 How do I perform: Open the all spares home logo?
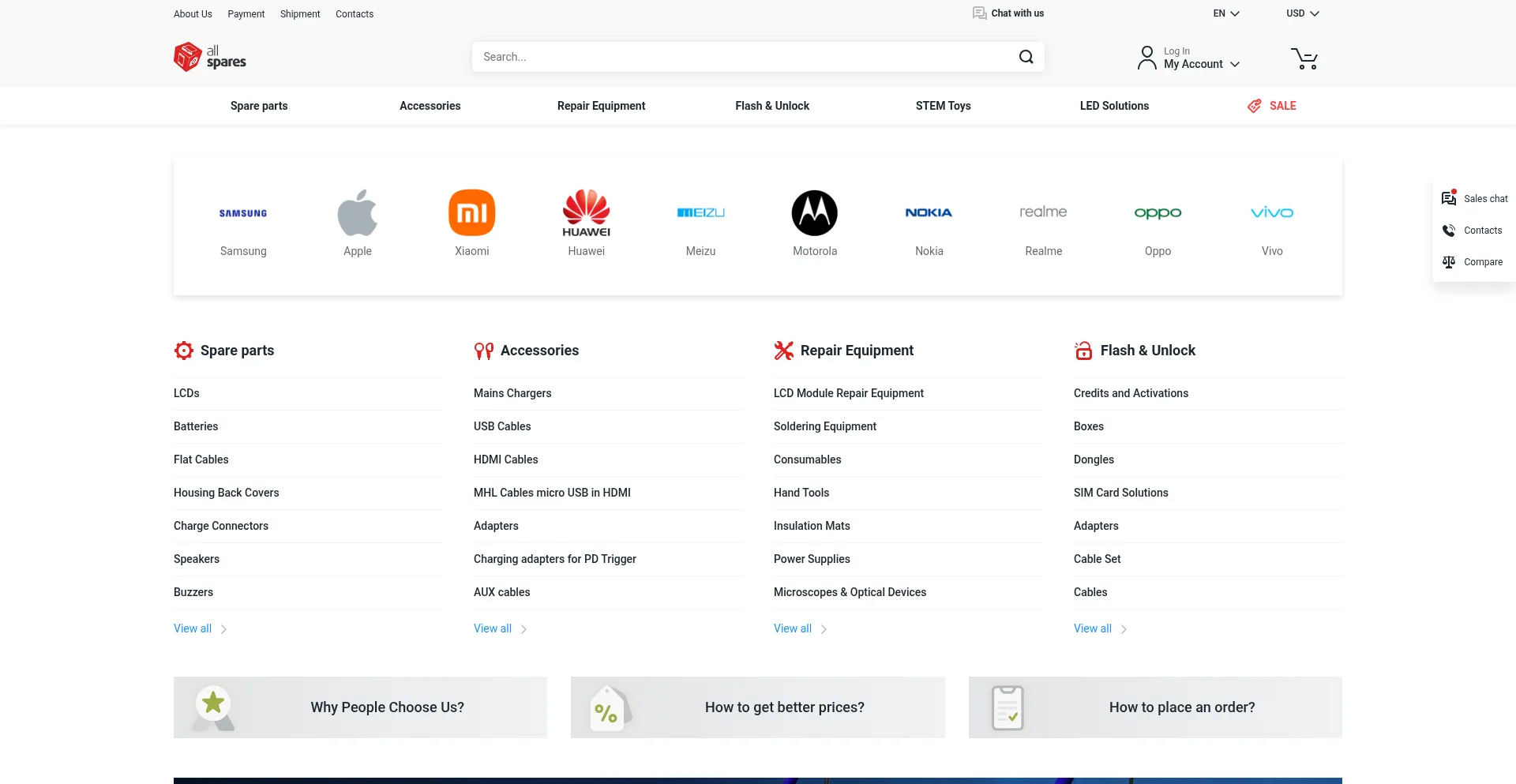(x=210, y=57)
